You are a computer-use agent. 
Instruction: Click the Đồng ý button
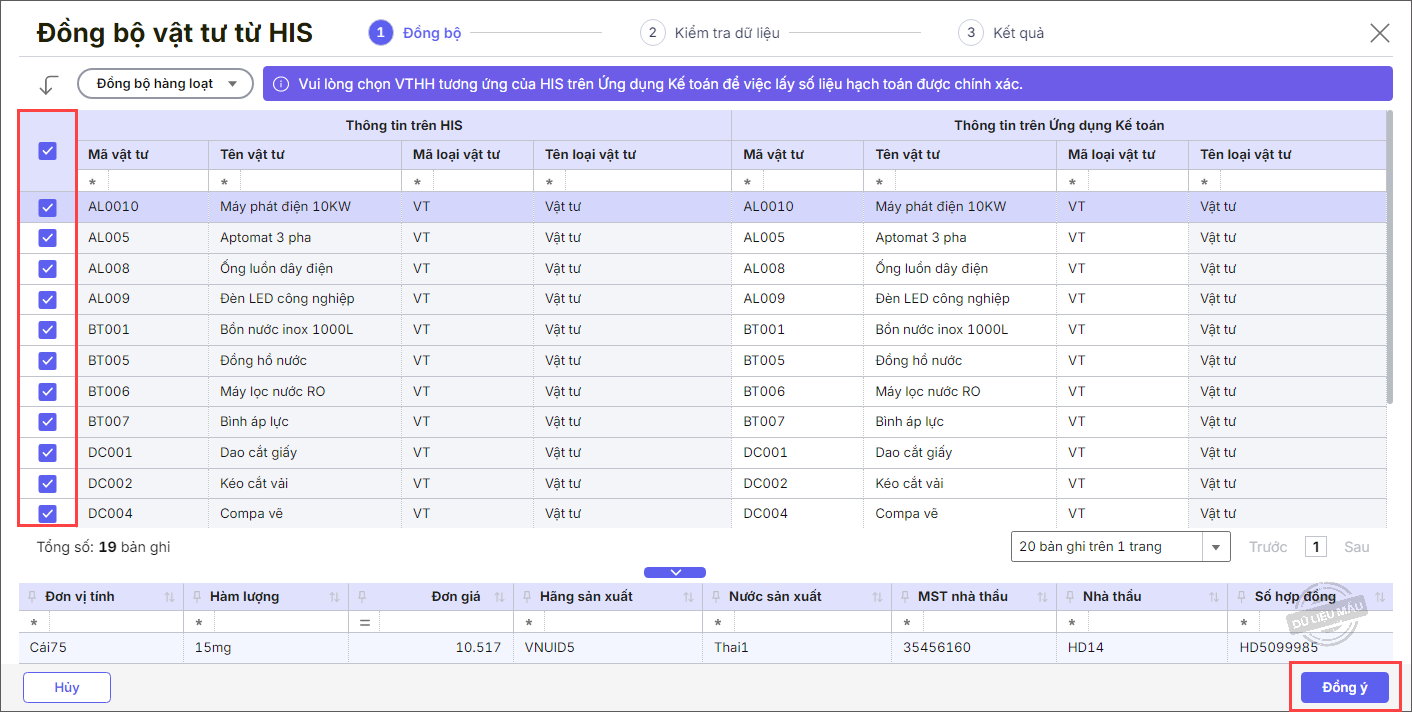tap(1344, 688)
